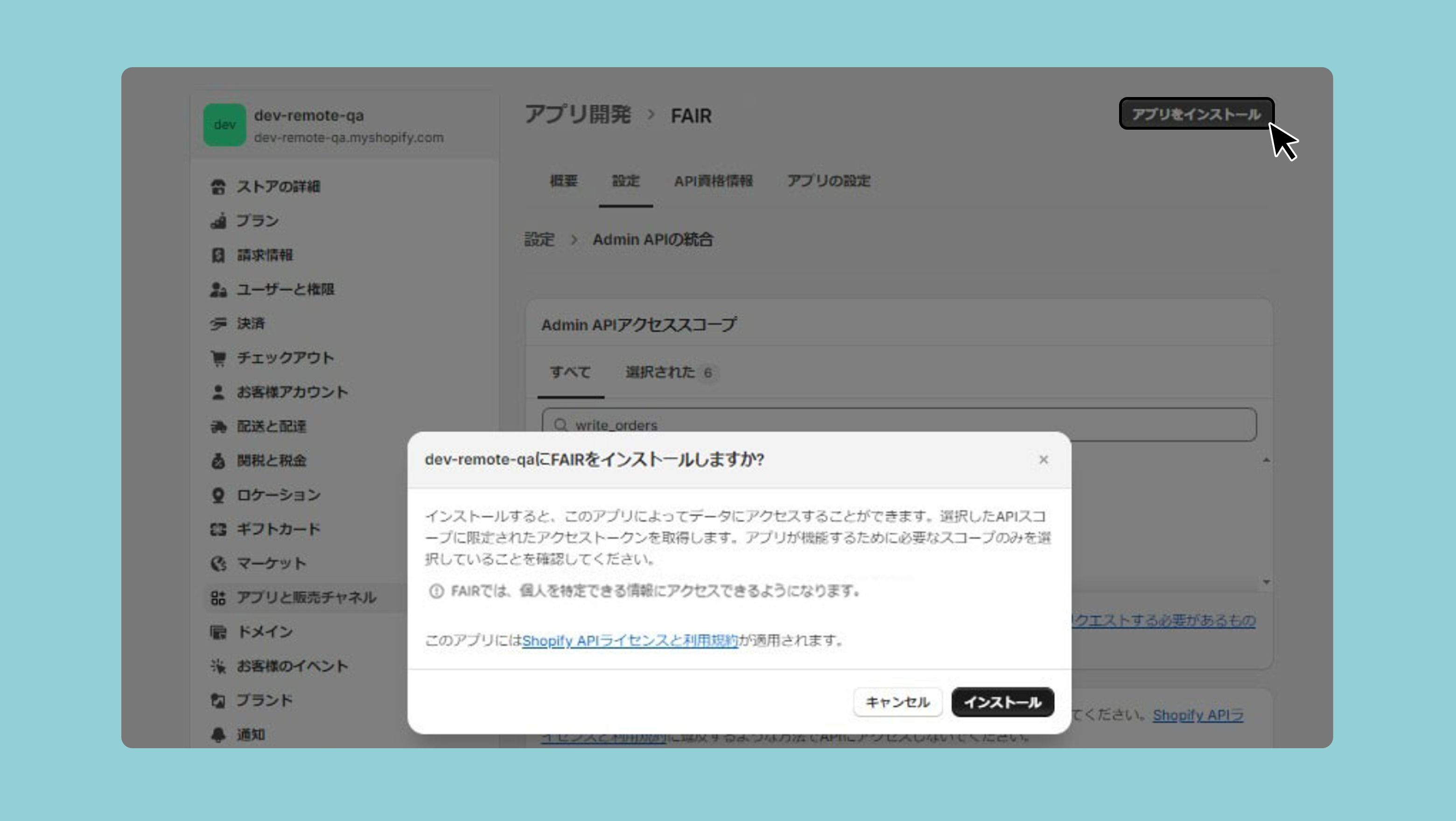Open プラン plan icon in sidebar
This screenshot has width=1456, height=821.
pos(218,221)
